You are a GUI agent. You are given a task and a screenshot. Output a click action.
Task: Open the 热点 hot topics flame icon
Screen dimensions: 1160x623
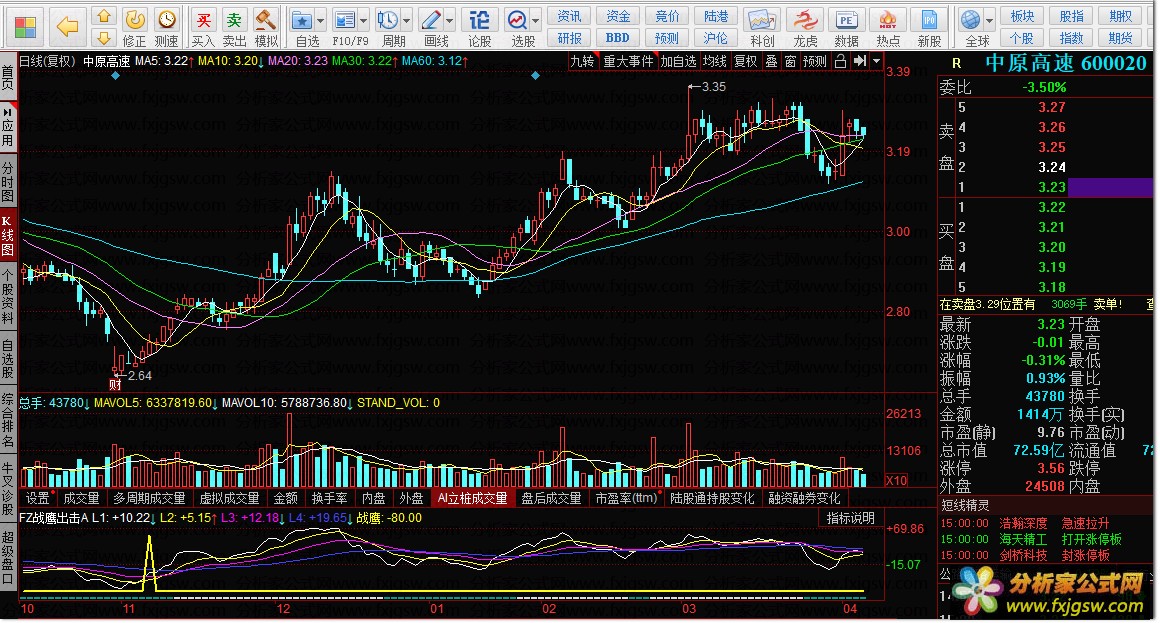pos(888,20)
